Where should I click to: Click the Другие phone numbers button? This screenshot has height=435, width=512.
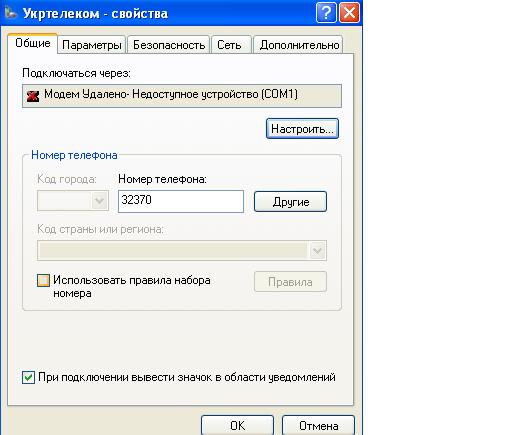(290, 201)
